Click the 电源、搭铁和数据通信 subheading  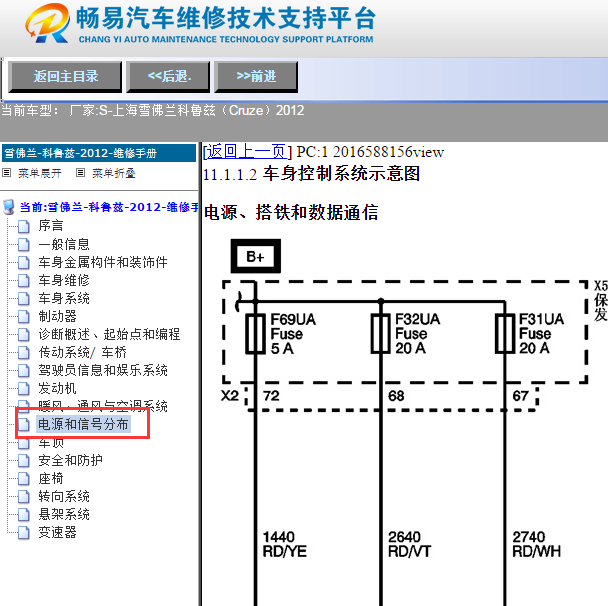pos(291,212)
